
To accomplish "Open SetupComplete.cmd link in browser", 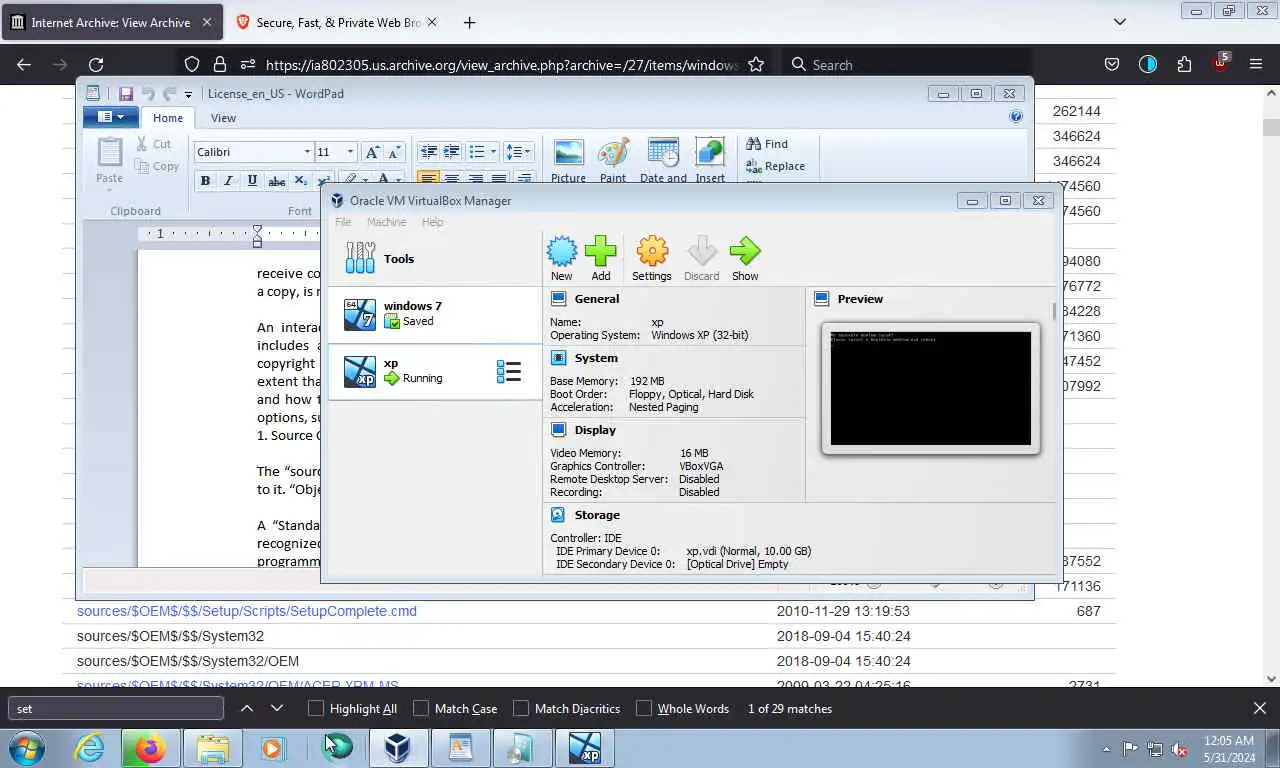I will (247, 611).
